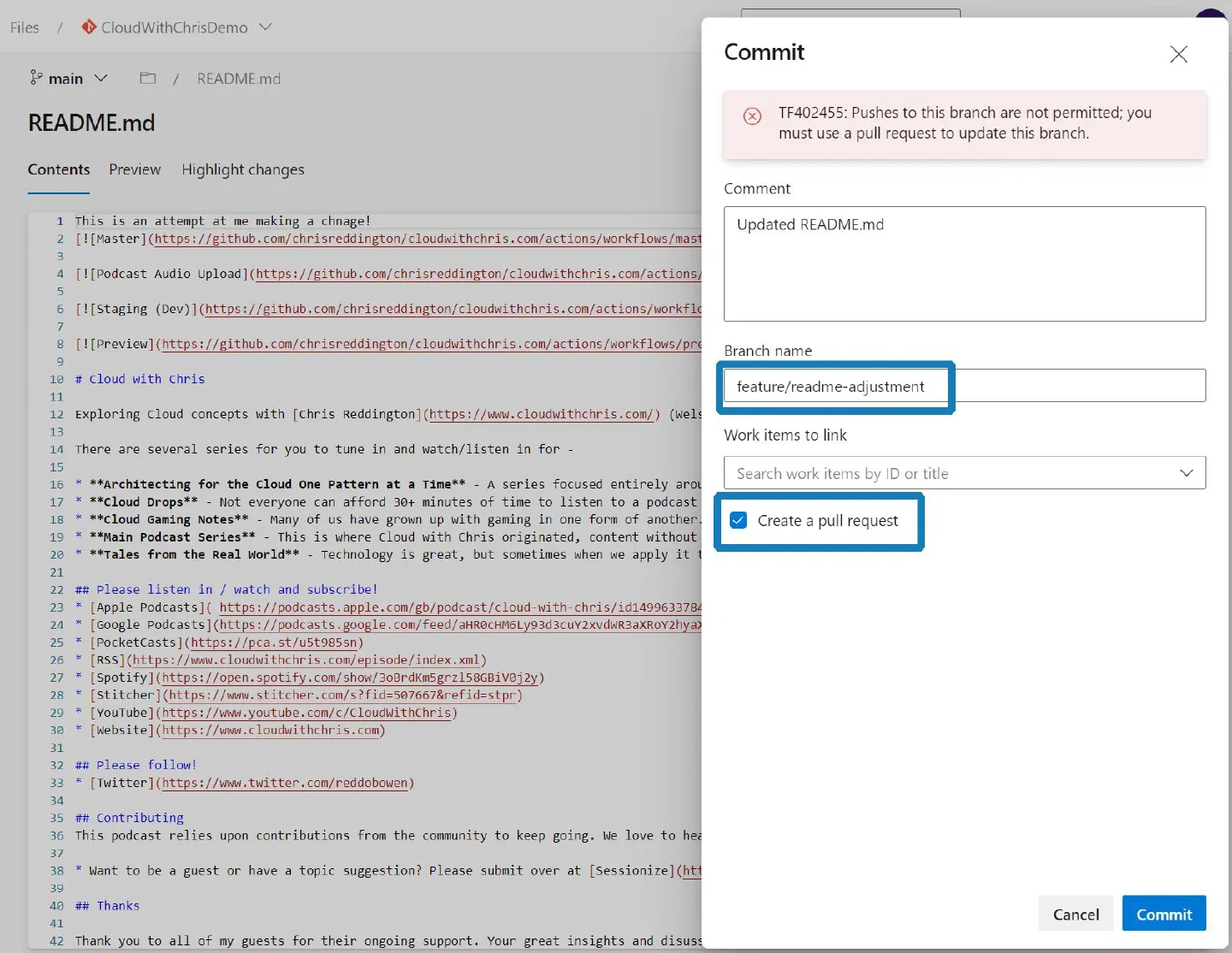Viewport: 1232px width, 953px height.
Task: Click the '**Cloud Drops**' text on line 17
Action: click(x=144, y=502)
